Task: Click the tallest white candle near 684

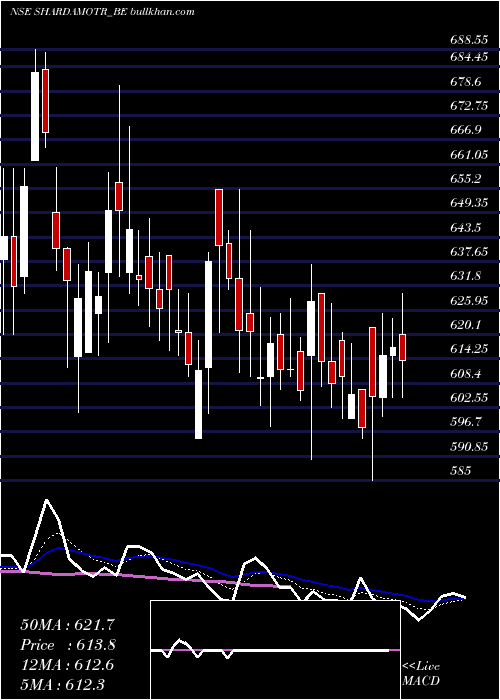Action: [x=35, y=116]
